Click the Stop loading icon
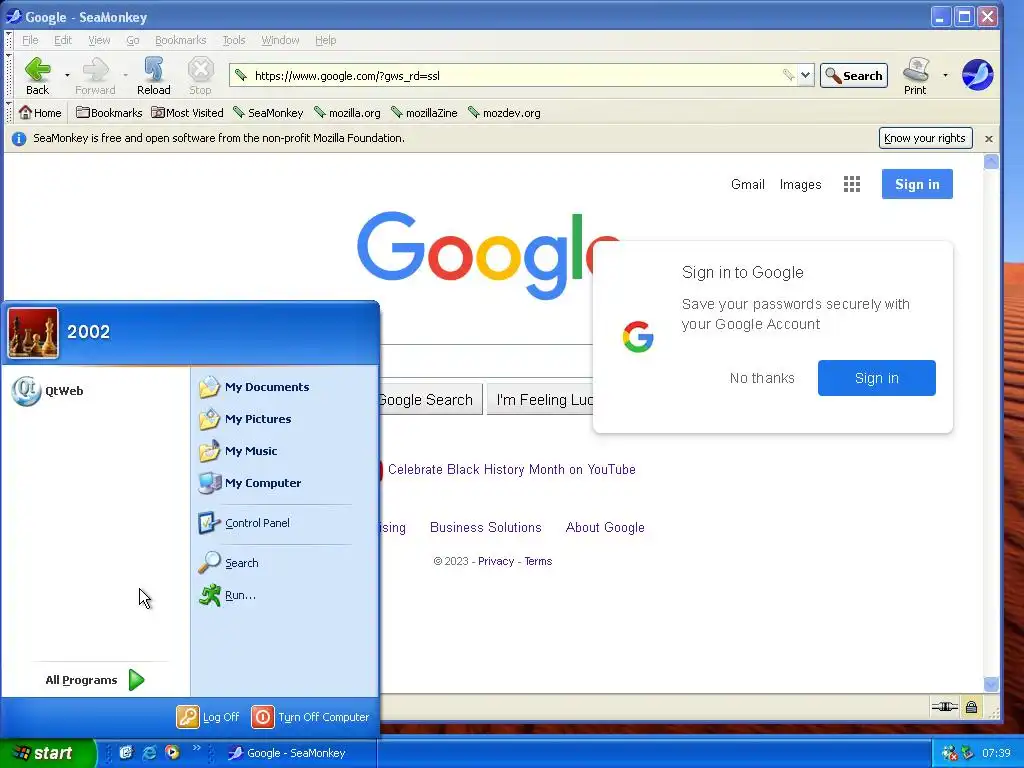The image size is (1024, 768). pyautogui.click(x=200, y=69)
